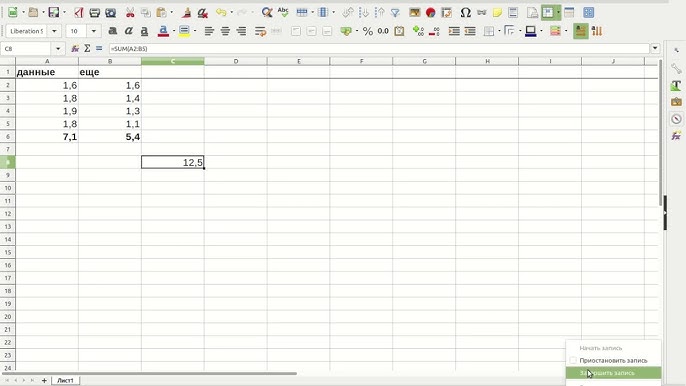Click the New spreadsheet icon
Screen dimensions: 686x386
pos(13,13)
